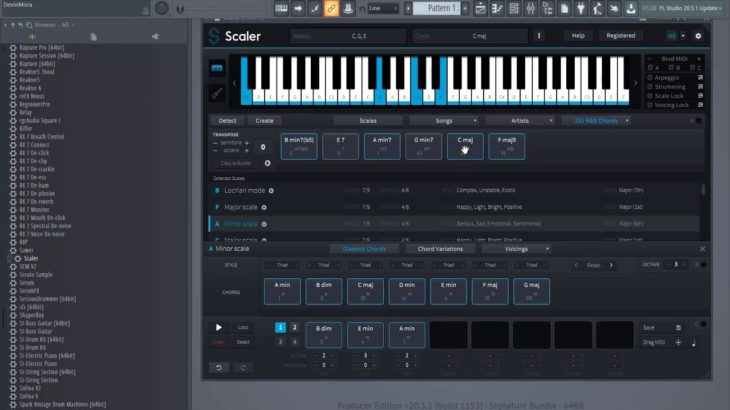Screen dimensions: 730x410
Task: Open the Scales menu
Action: [368, 121]
